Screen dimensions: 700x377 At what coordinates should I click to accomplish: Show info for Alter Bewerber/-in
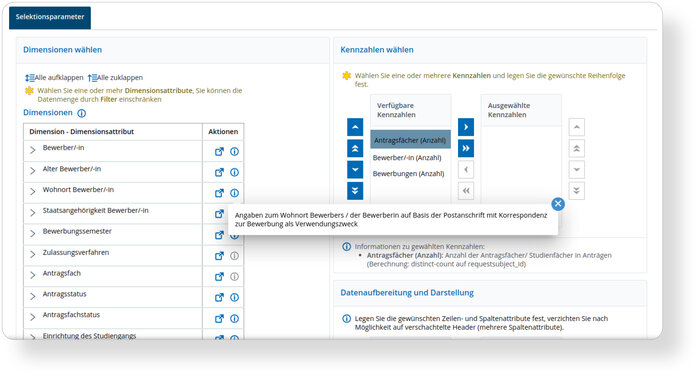click(x=234, y=172)
